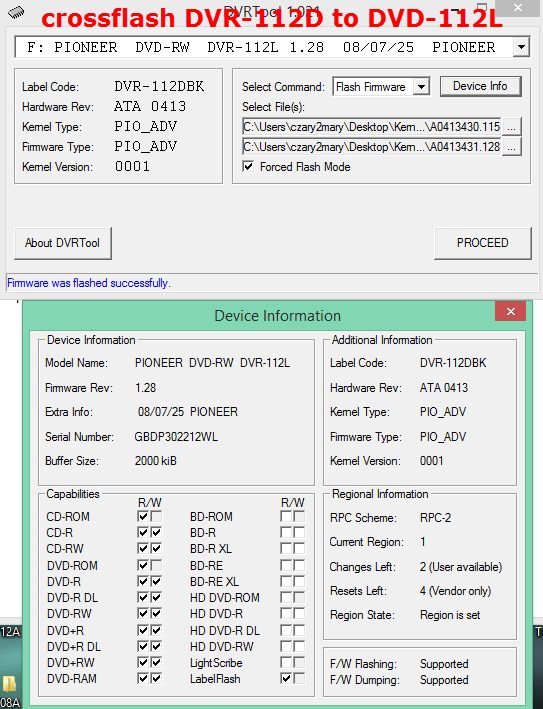Close the Device Information window
543x709 pixels.
tap(510, 311)
